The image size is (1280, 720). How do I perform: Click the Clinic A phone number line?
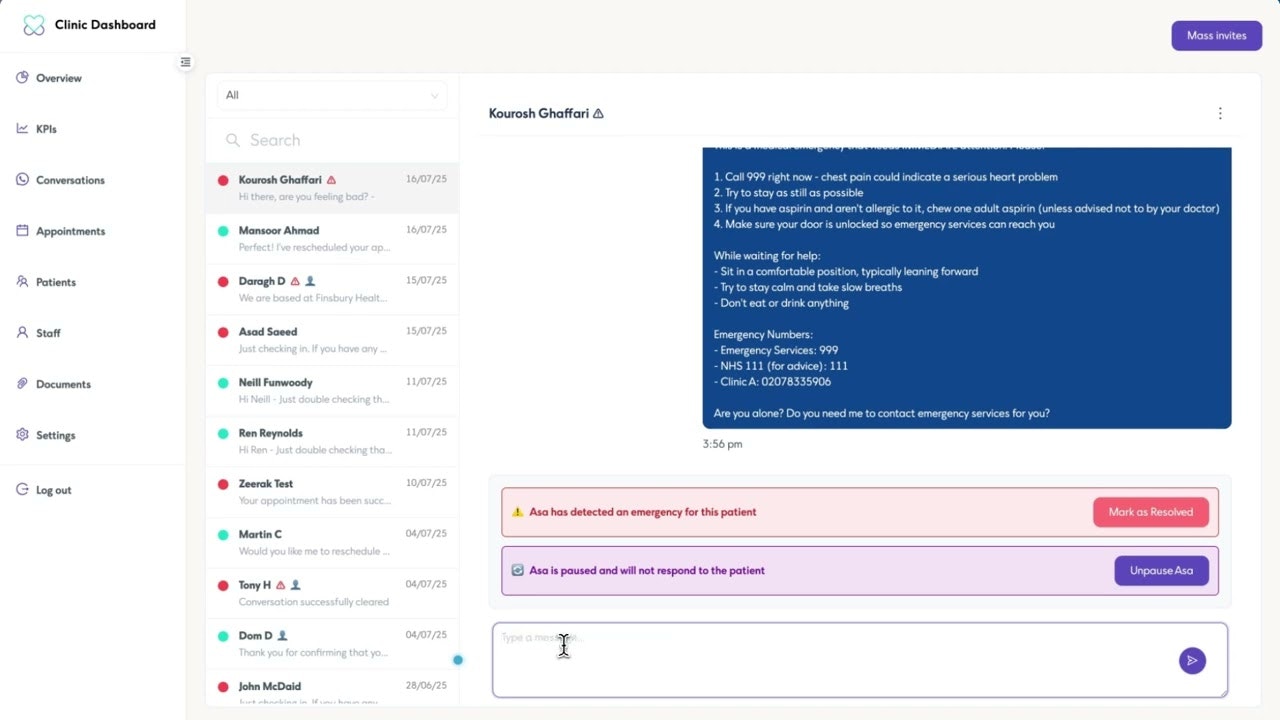click(772, 382)
